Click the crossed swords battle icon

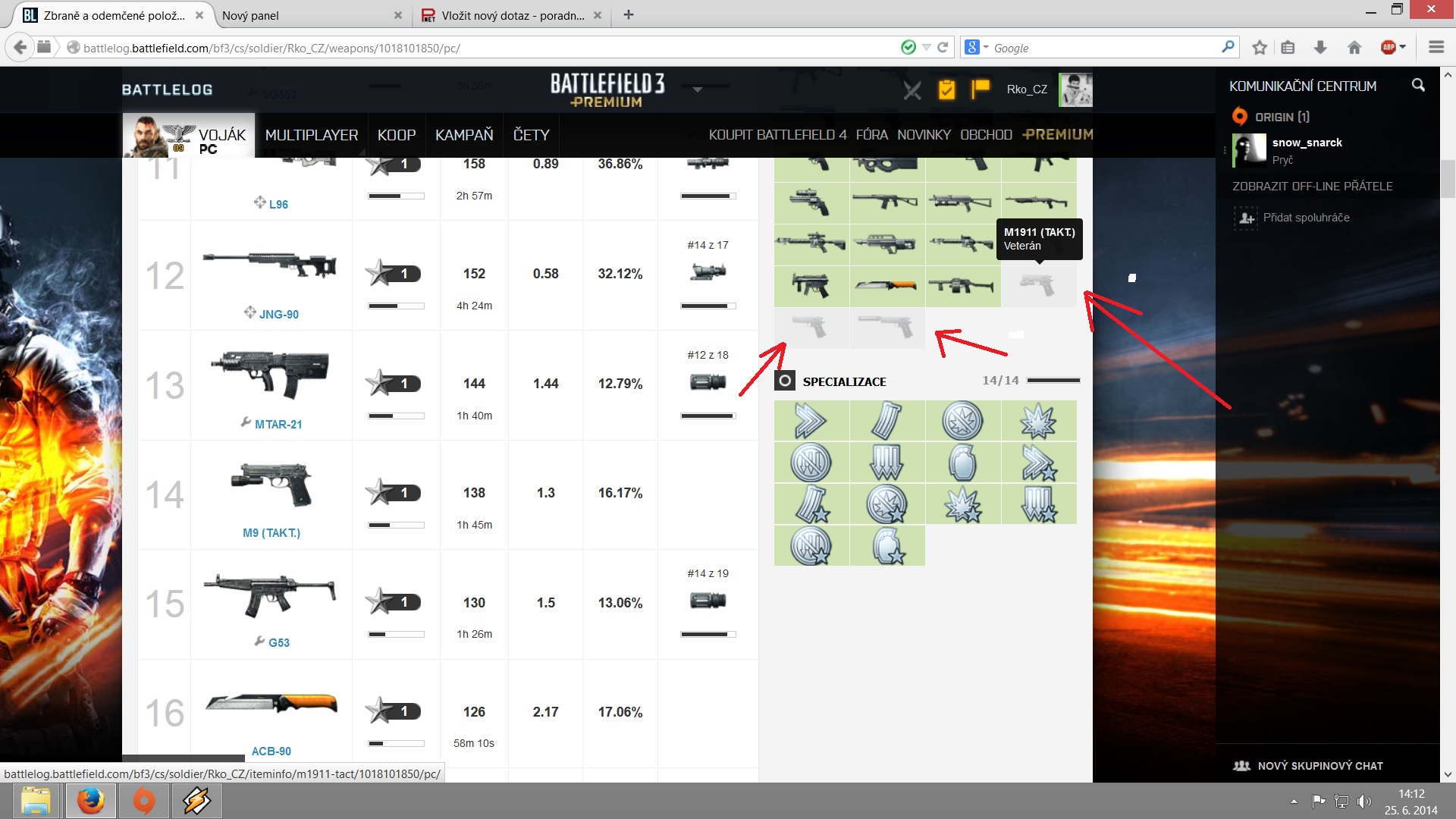(x=912, y=91)
